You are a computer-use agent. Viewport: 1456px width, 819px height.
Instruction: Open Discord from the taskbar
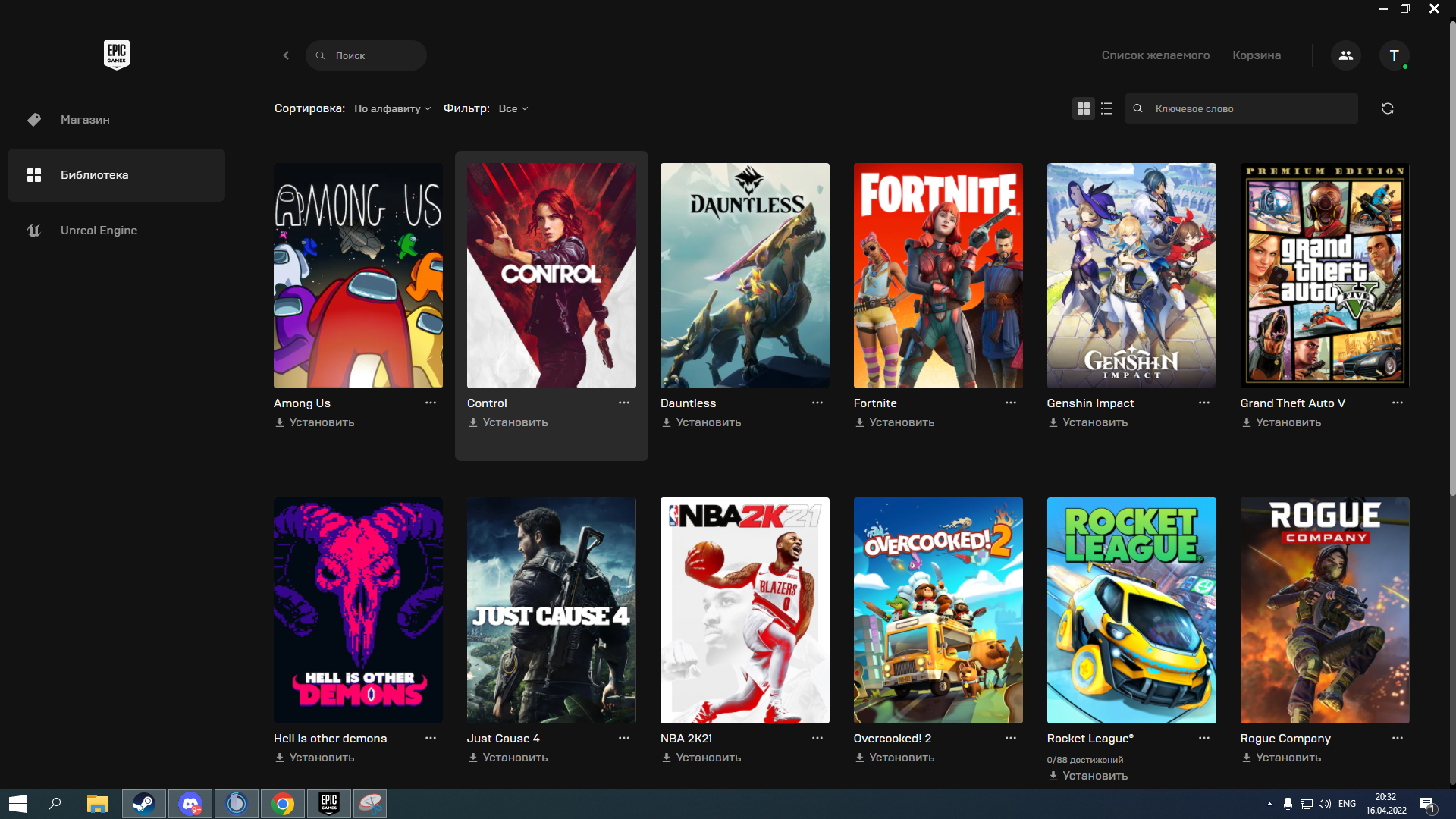coord(190,804)
